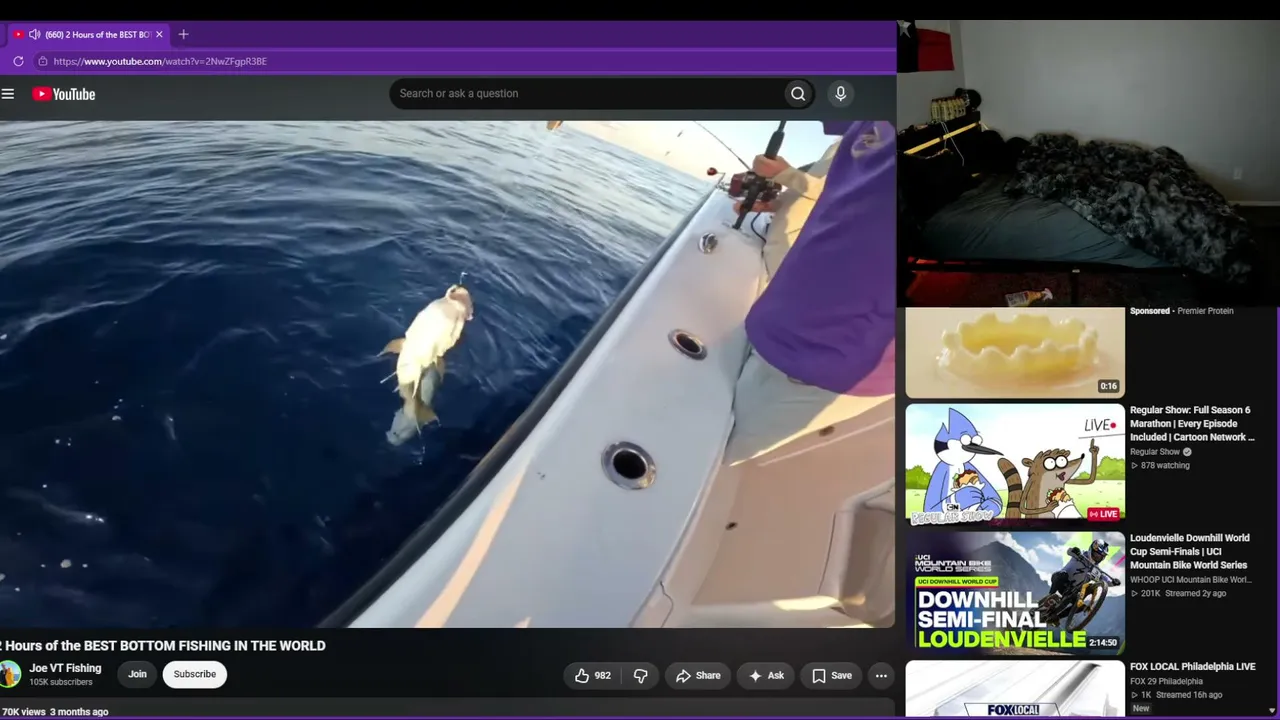Click the 0:16 ad duration badge
The height and width of the screenshot is (720, 1280).
(1108, 387)
